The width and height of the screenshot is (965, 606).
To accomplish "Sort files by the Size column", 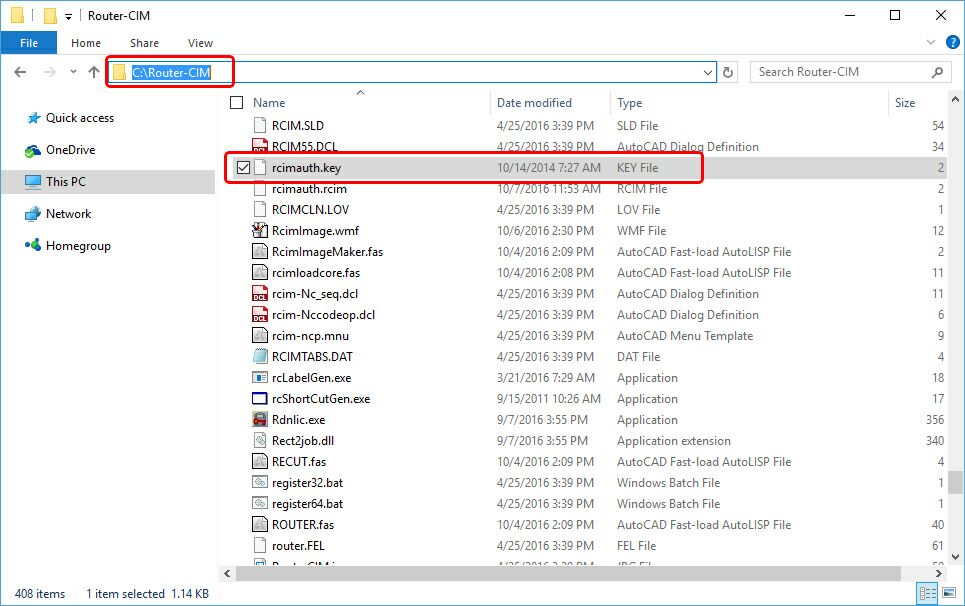I will pyautogui.click(x=903, y=103).
